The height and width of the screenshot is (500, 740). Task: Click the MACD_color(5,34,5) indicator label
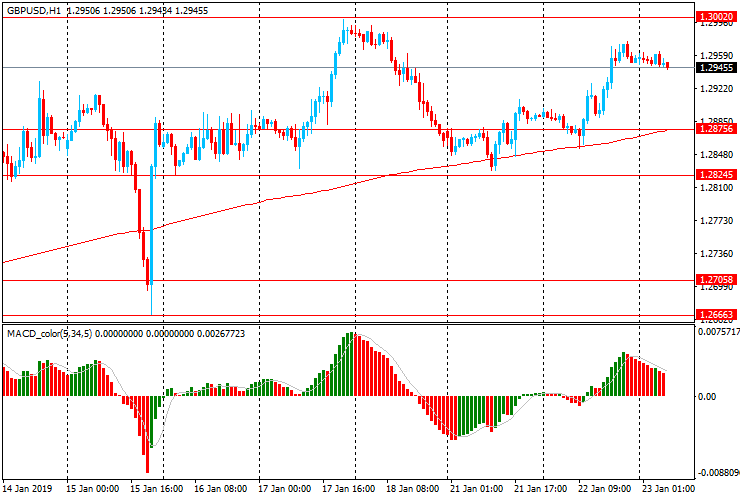click(50, 334)
